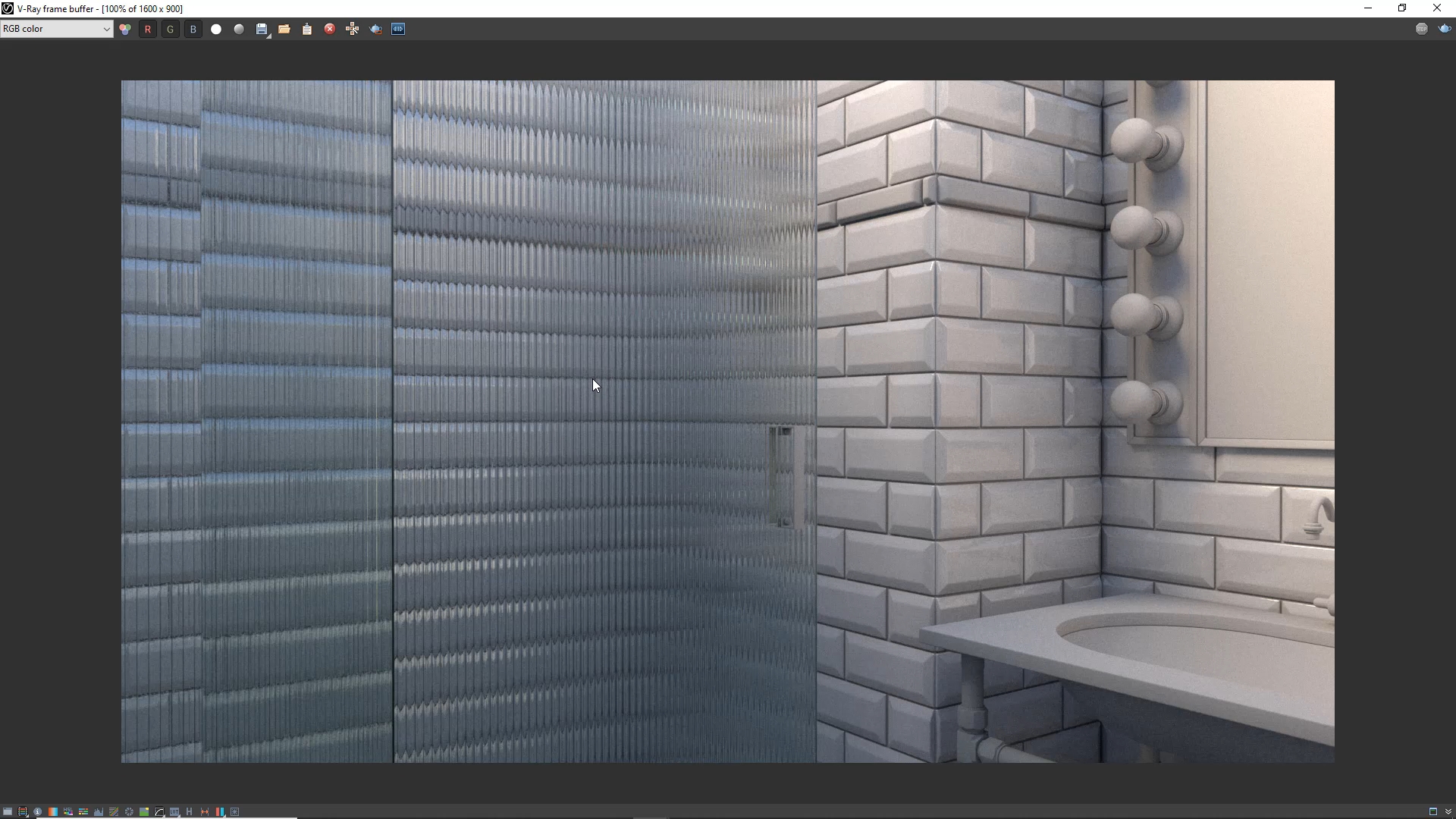Save the rendered image
The width and height of the screenshot is (1456, 819).
point(262,29)
